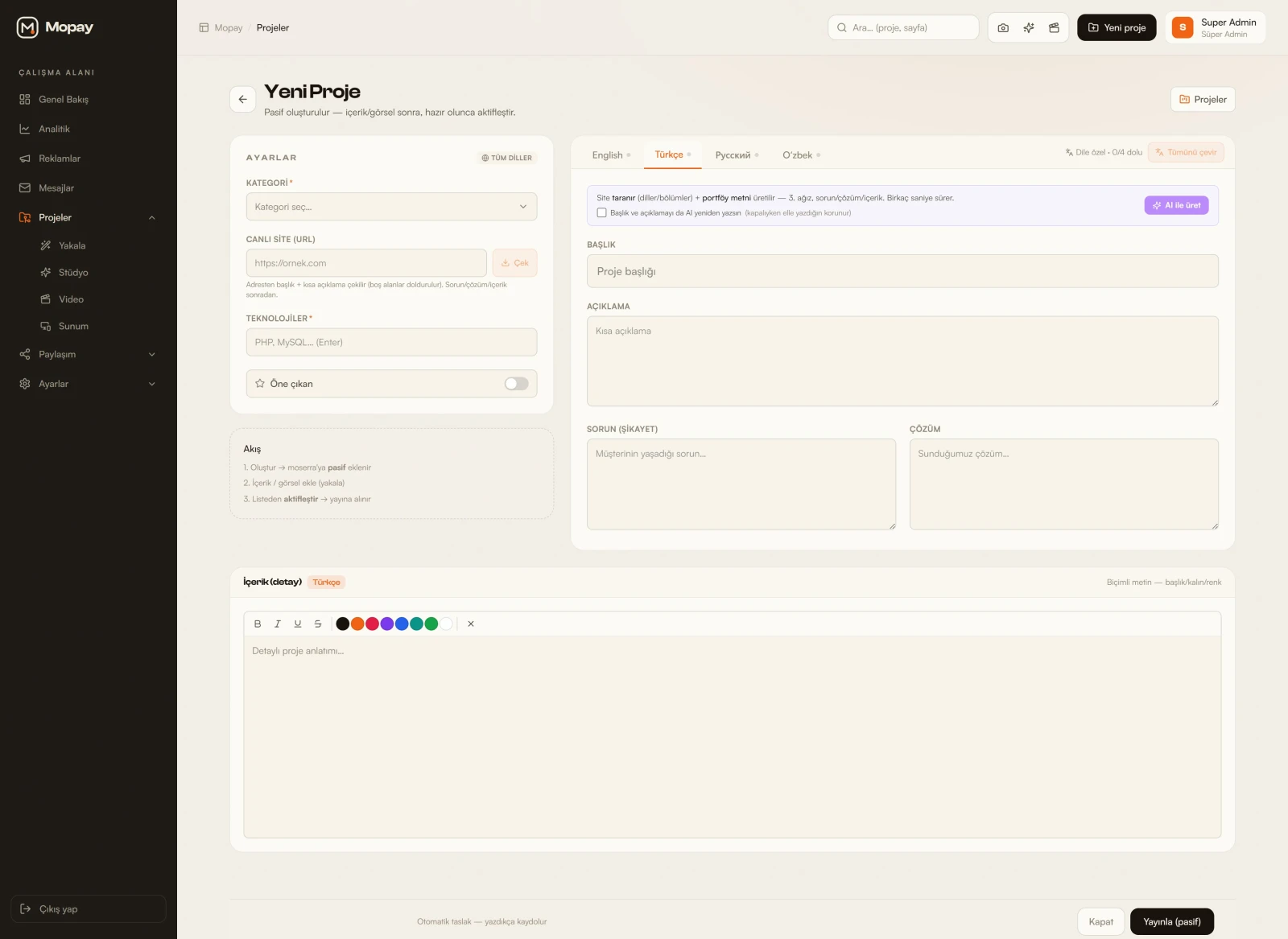Viewport: 1288px width, 939px height.
Task: Click the AI ile üret button
Action: [x=1176, y=205]
